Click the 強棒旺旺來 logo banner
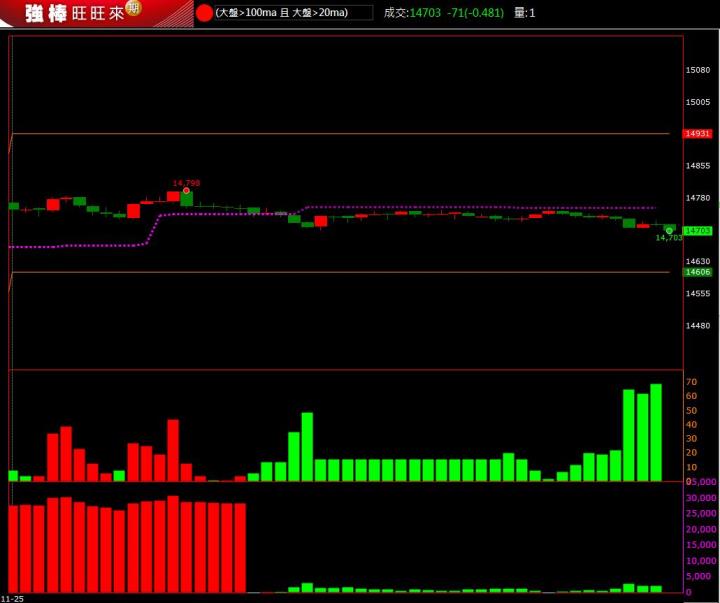The width and height of the screenshot is (720, 603). (x=96, y=13)
